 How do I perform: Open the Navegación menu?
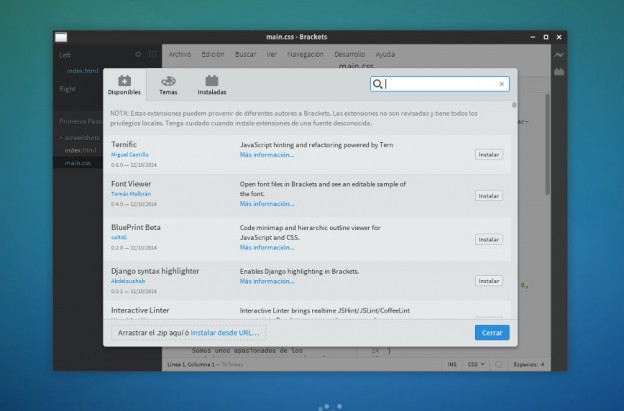pos(304,54)
